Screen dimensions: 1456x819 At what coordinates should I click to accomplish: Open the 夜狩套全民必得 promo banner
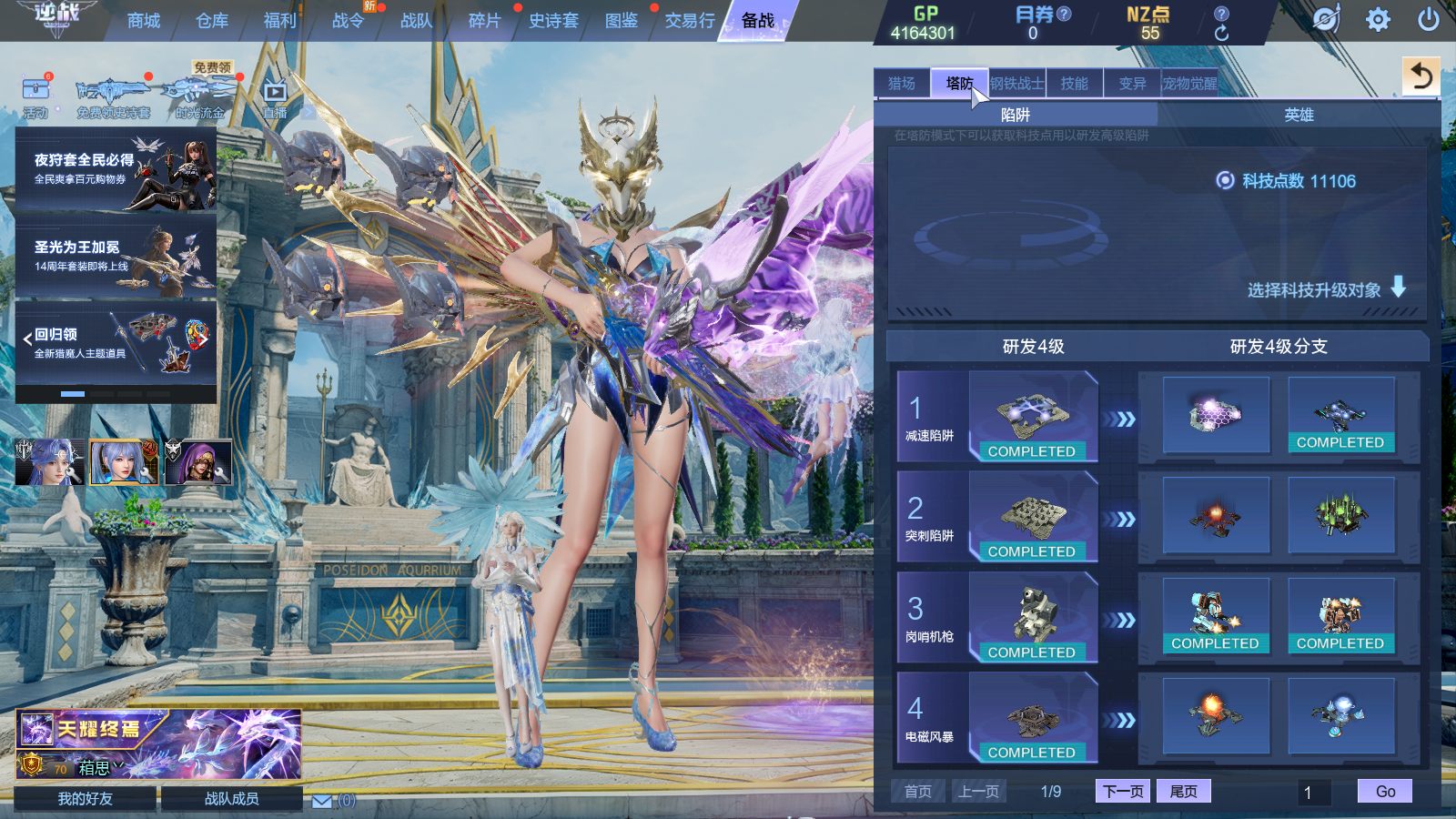[x=116, y=170]
